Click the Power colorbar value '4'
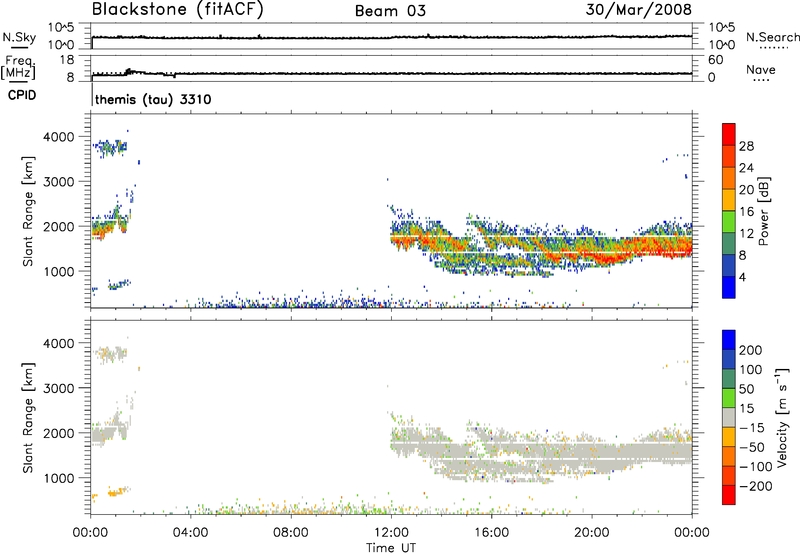The width and height of the screenshot is (800, 554). (x=742, y=277)
